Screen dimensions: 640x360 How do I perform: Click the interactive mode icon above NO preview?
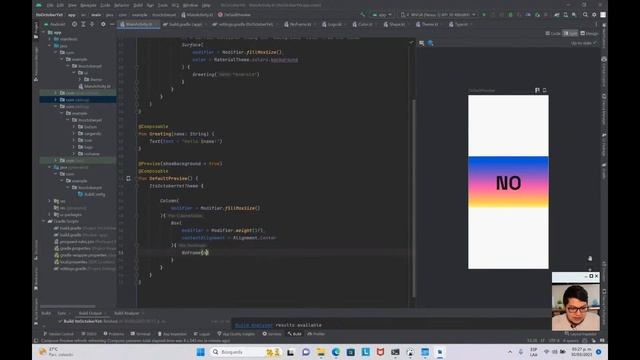[x=537, y=90]
